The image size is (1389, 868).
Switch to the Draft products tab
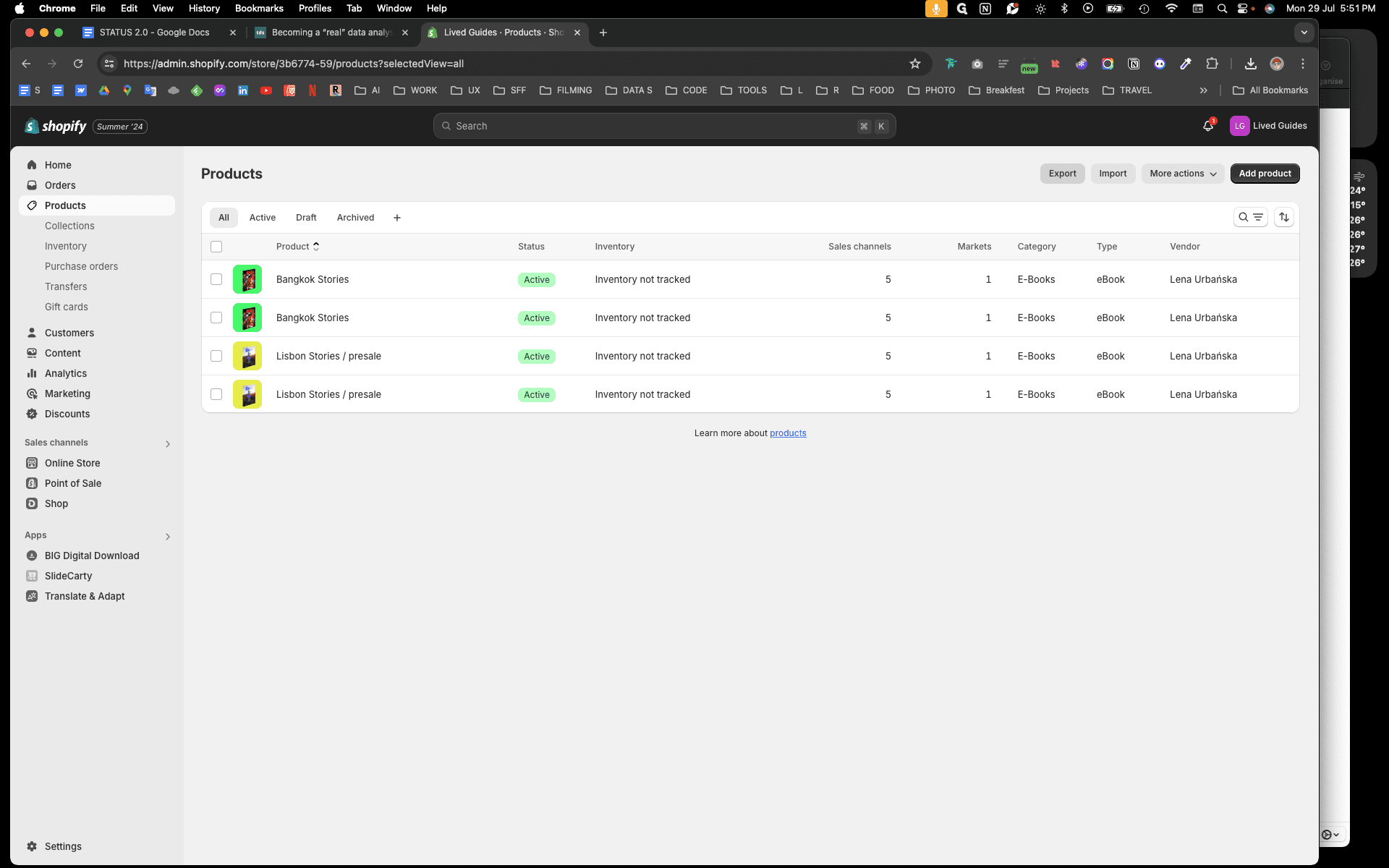click(306, 218)
